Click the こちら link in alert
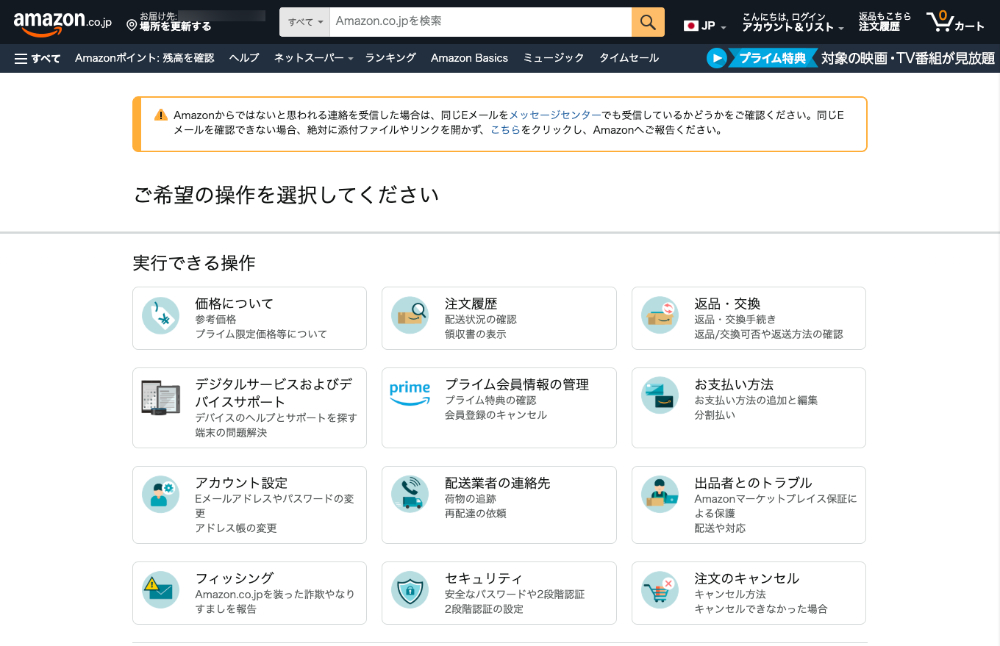The image size is (1000, 646). (505, 130)
